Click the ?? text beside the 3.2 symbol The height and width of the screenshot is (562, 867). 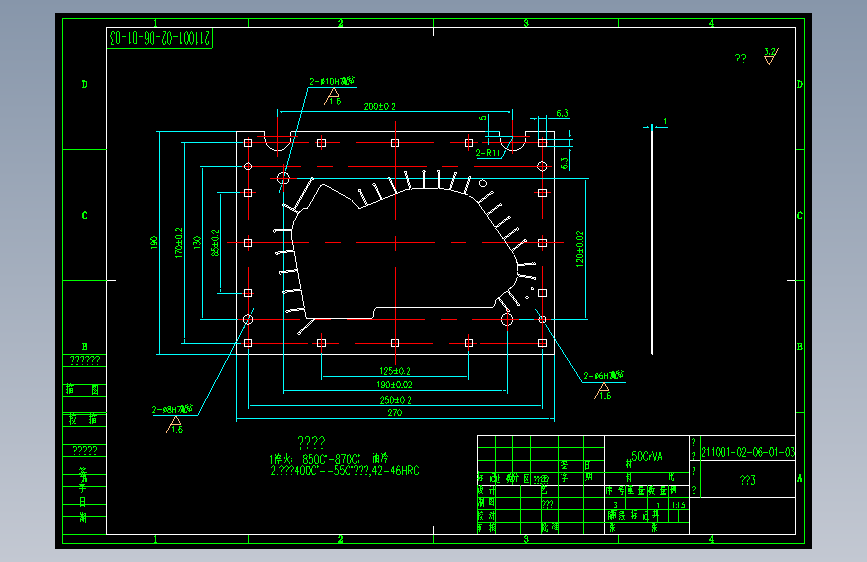[740, 58]
